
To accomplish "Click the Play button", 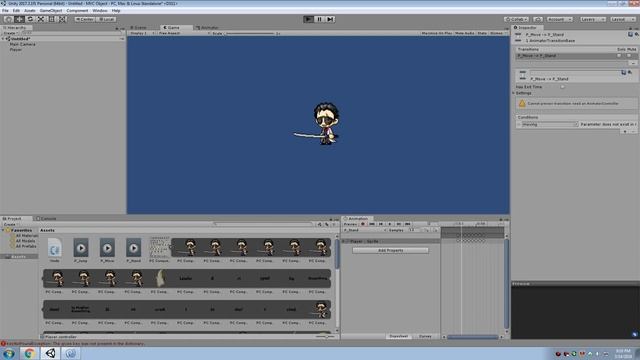I will point(309,19).
